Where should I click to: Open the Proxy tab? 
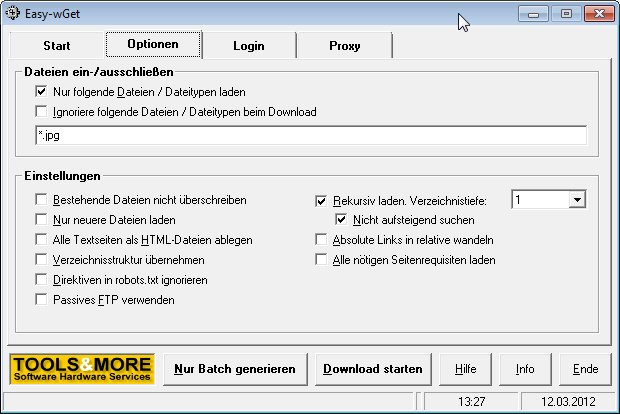(344, 45)
